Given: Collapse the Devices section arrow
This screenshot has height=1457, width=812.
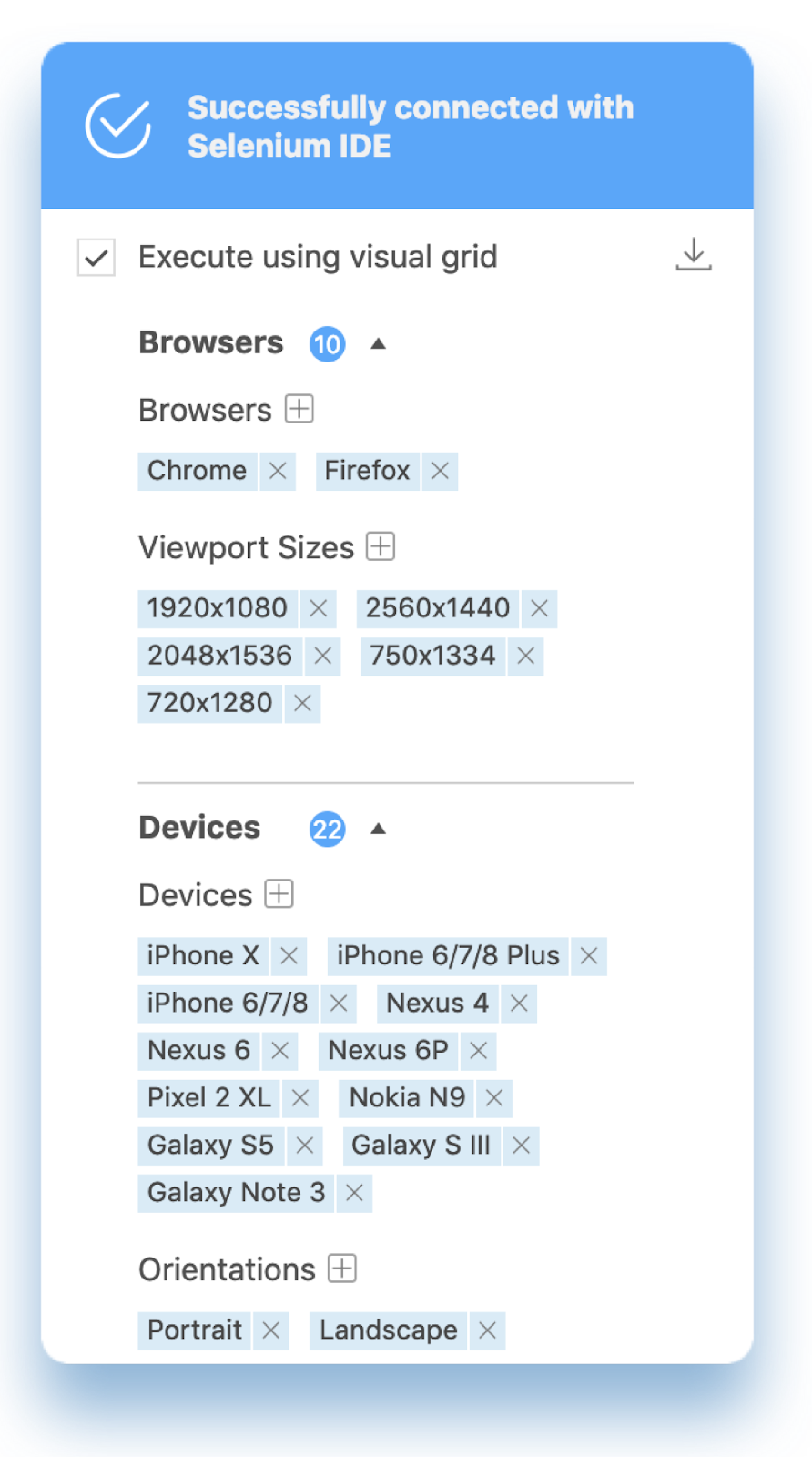Looking at the screenshot, I should click(x=379, y=829).
